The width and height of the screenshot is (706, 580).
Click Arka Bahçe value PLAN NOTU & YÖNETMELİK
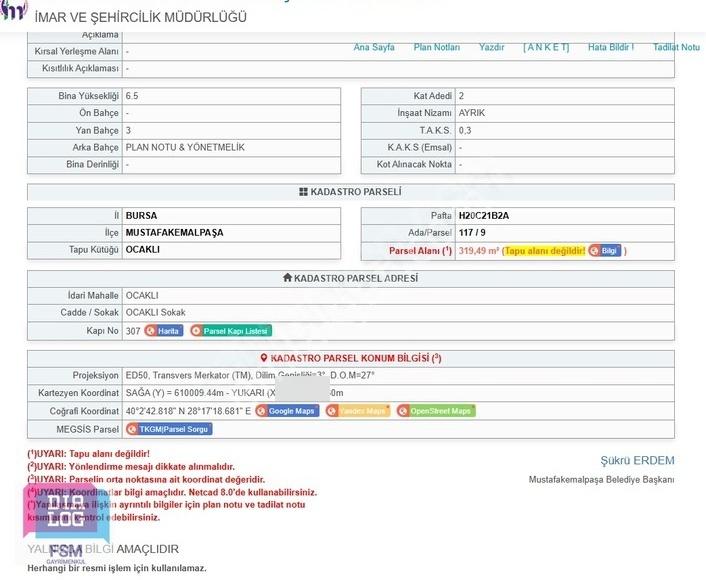[185, 147]
